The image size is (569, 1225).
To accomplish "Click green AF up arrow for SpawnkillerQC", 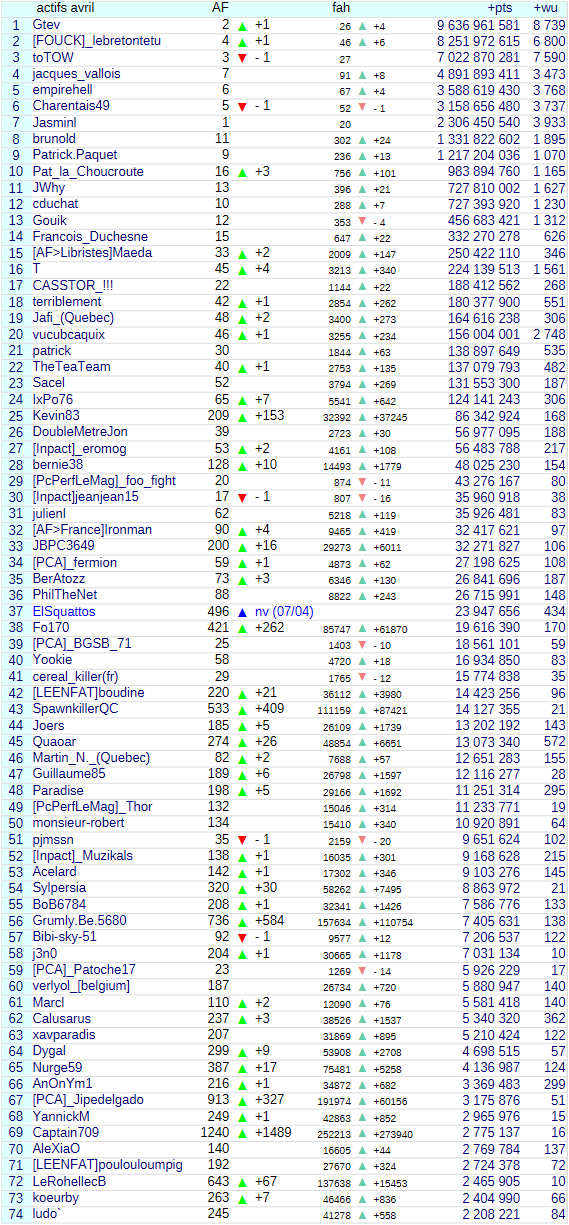I will (243, 709).
